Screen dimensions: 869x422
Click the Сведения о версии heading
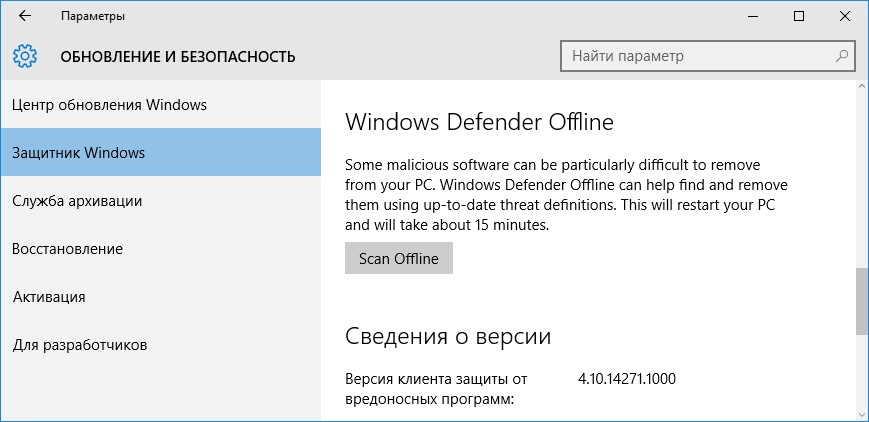(x=448, y=336)
